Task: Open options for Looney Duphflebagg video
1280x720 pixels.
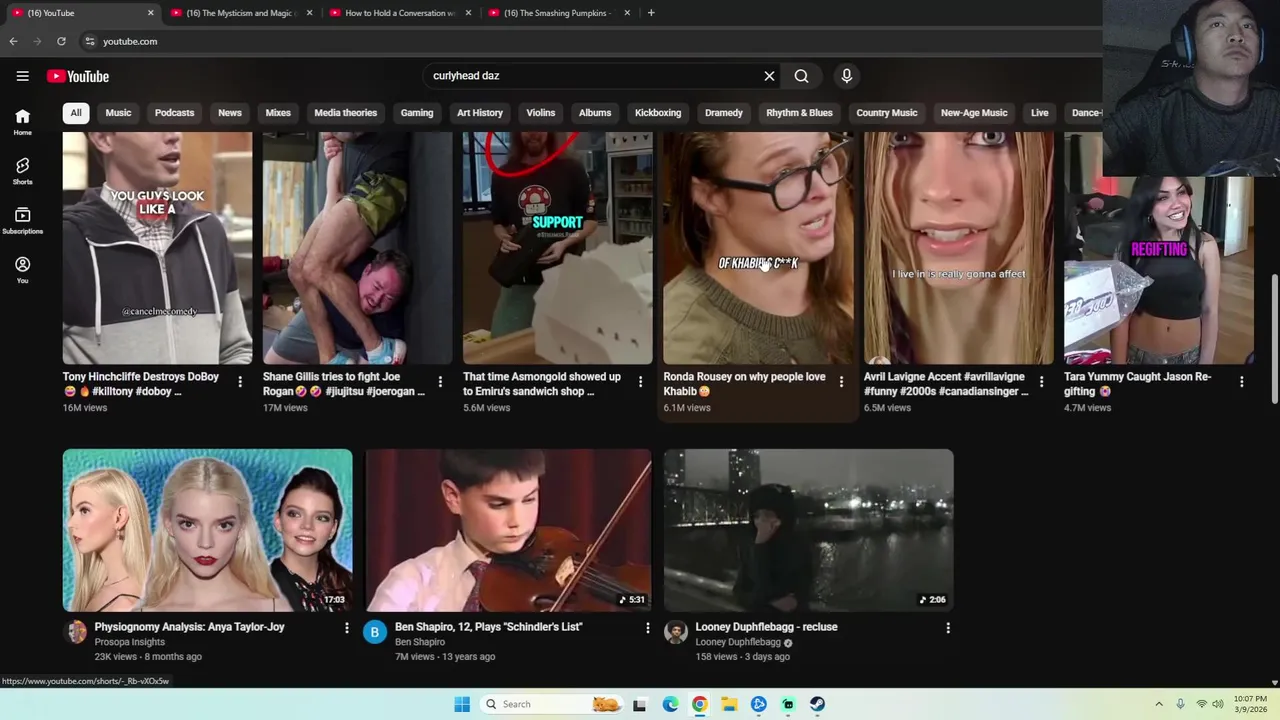Action: (948, 628)
